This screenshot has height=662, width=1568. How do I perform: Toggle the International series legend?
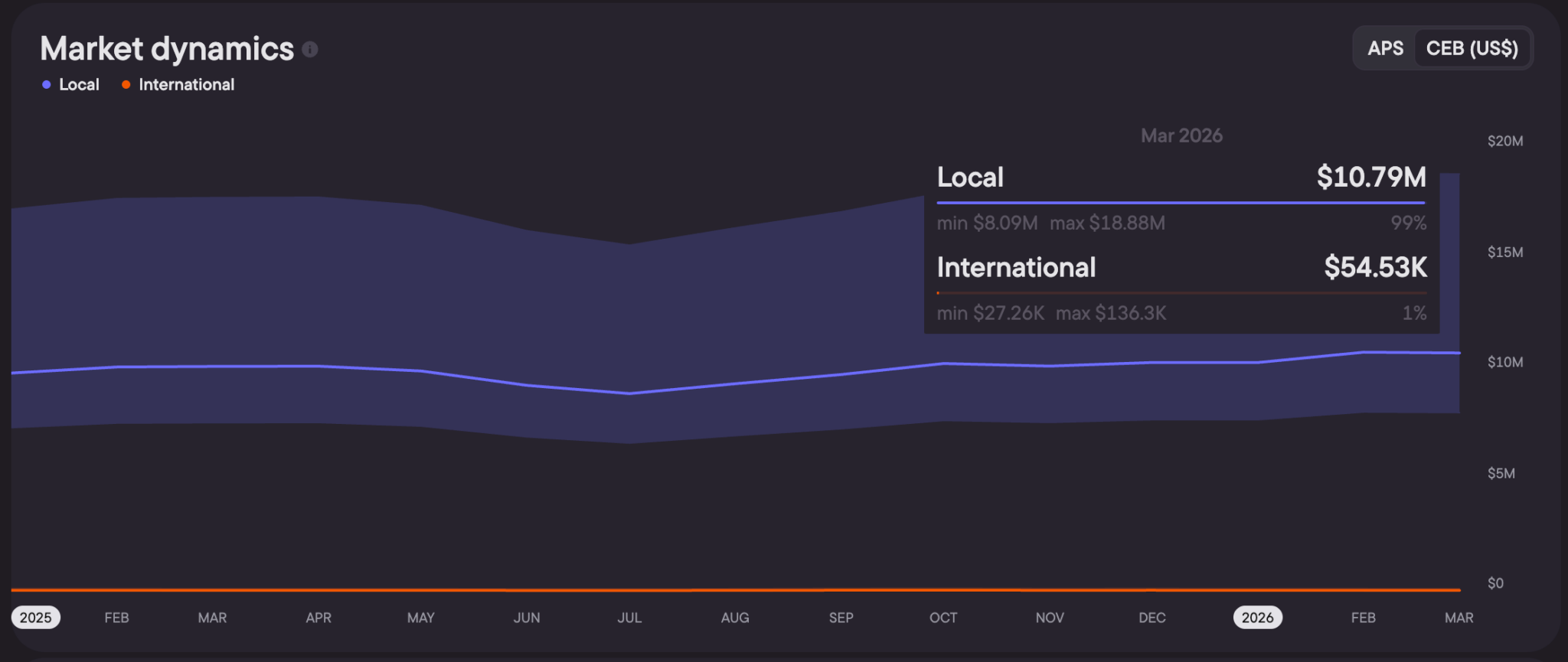point(178,85)
